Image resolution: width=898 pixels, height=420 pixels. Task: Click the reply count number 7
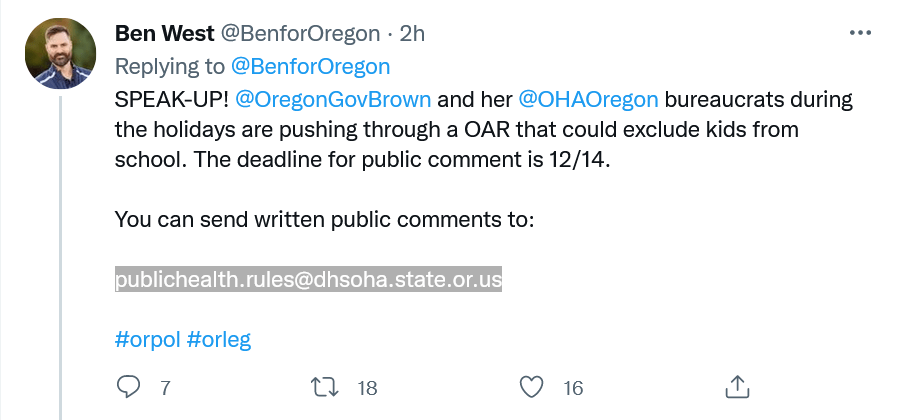click(166, 388)
